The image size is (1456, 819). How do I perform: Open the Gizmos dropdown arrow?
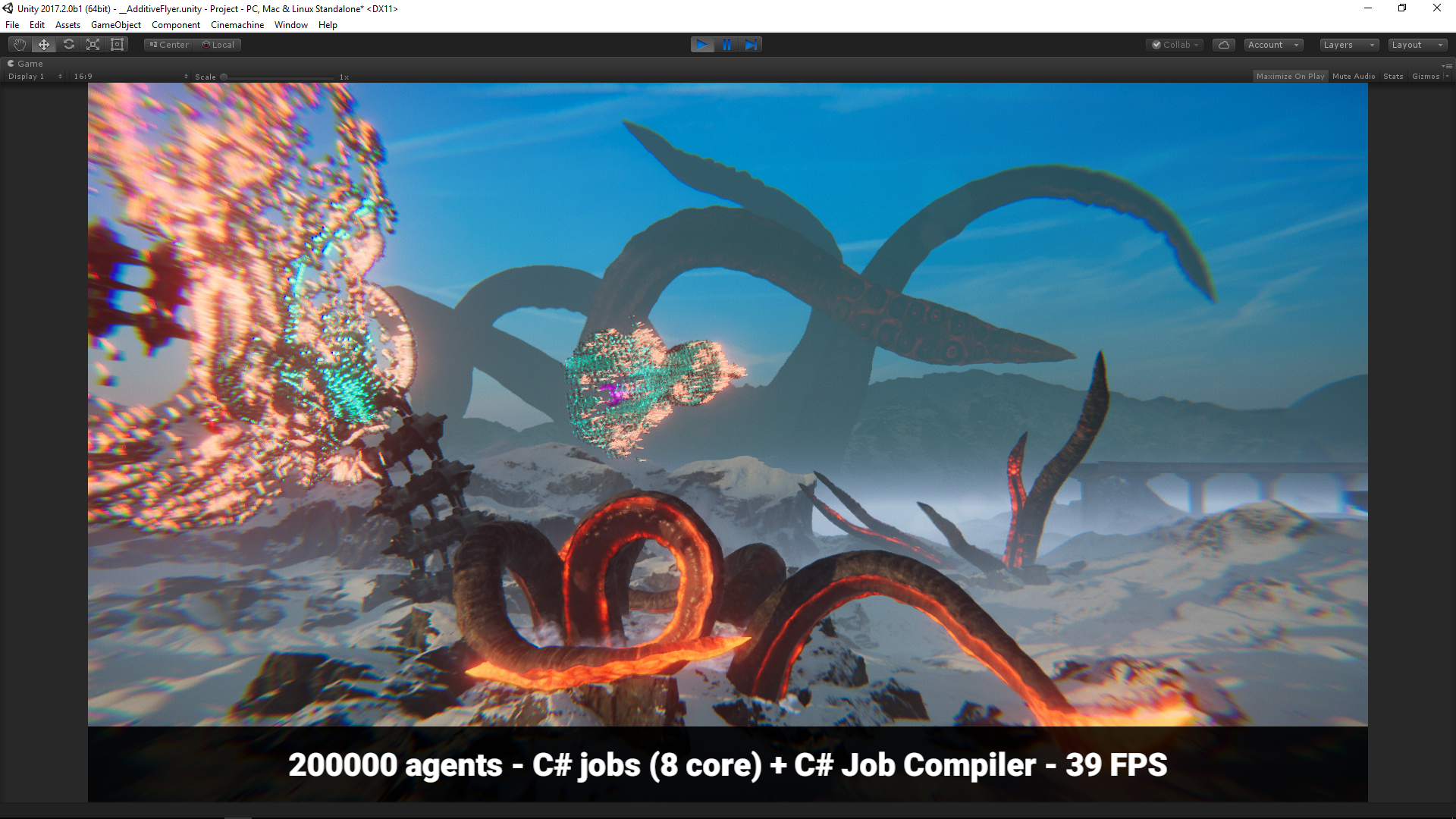coord(1447,77)
